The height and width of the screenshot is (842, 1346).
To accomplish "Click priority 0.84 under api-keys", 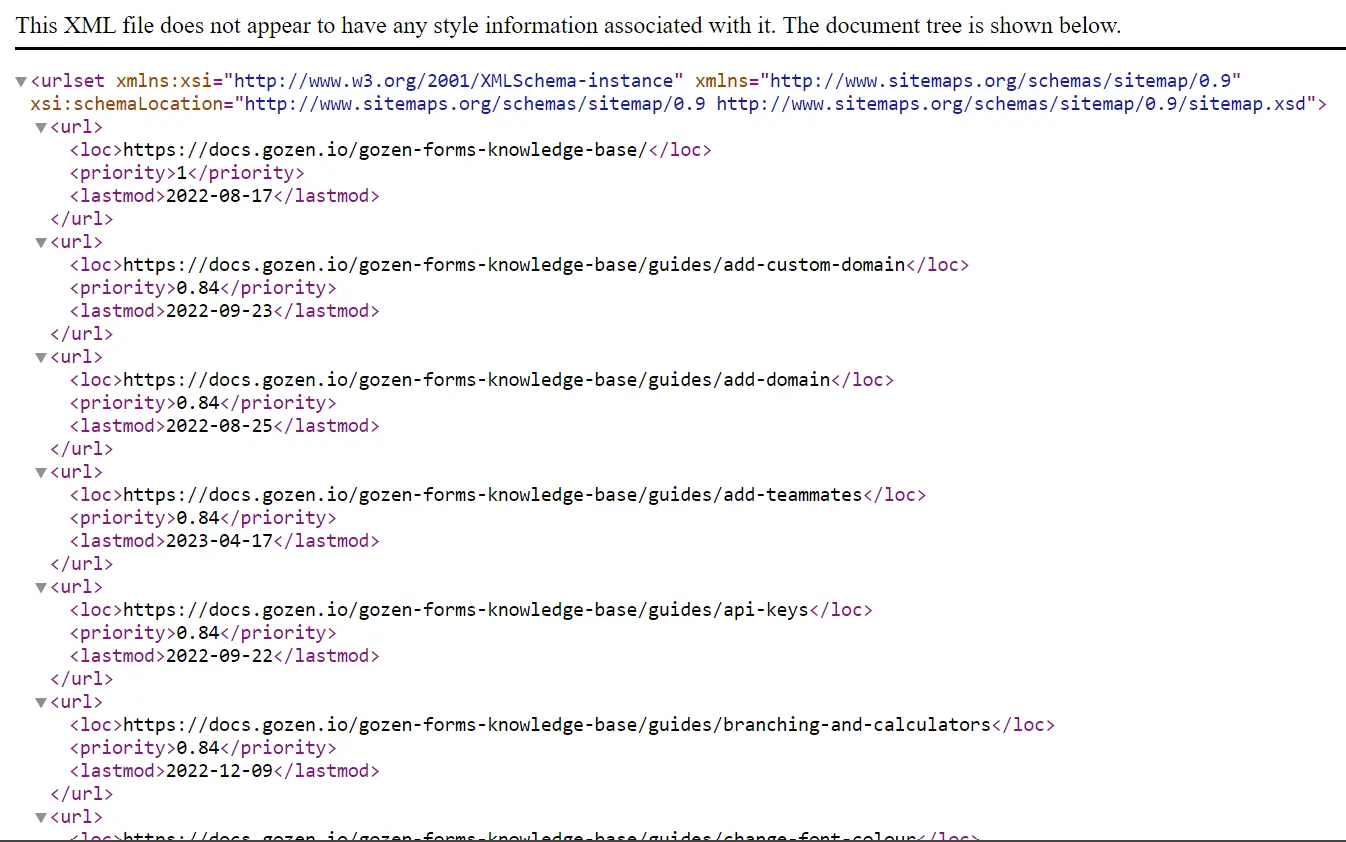I will tap(197, 633).
